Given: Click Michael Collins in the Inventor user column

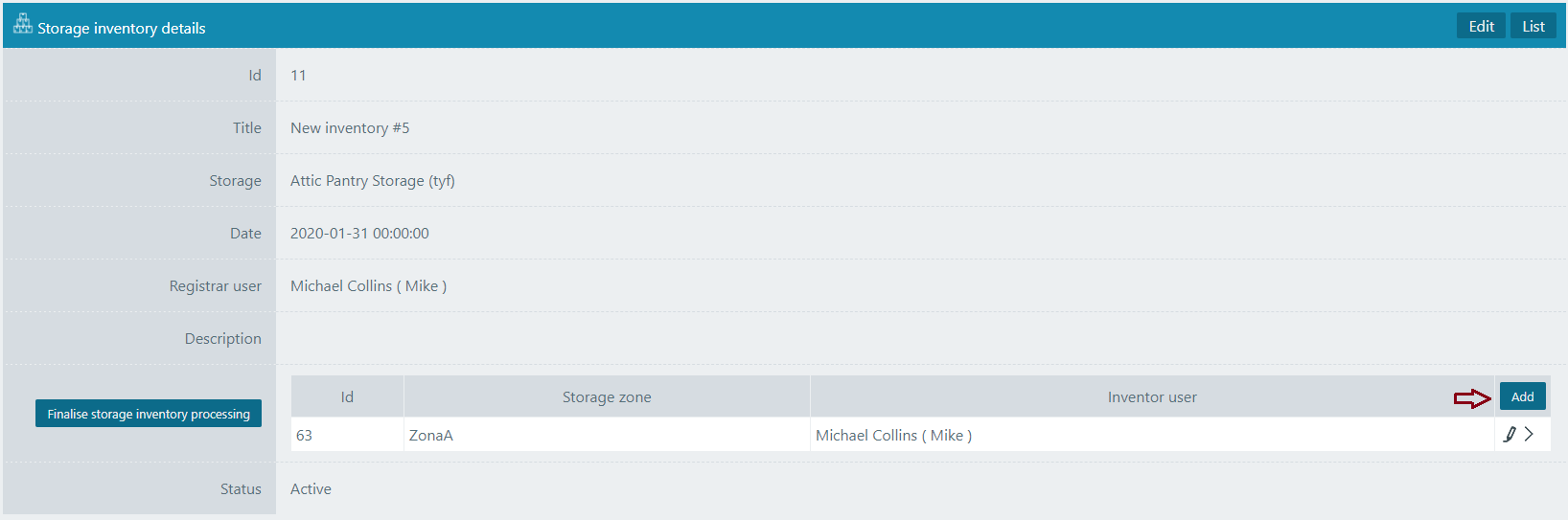Looking at the screenshot, I should [893, 436].
